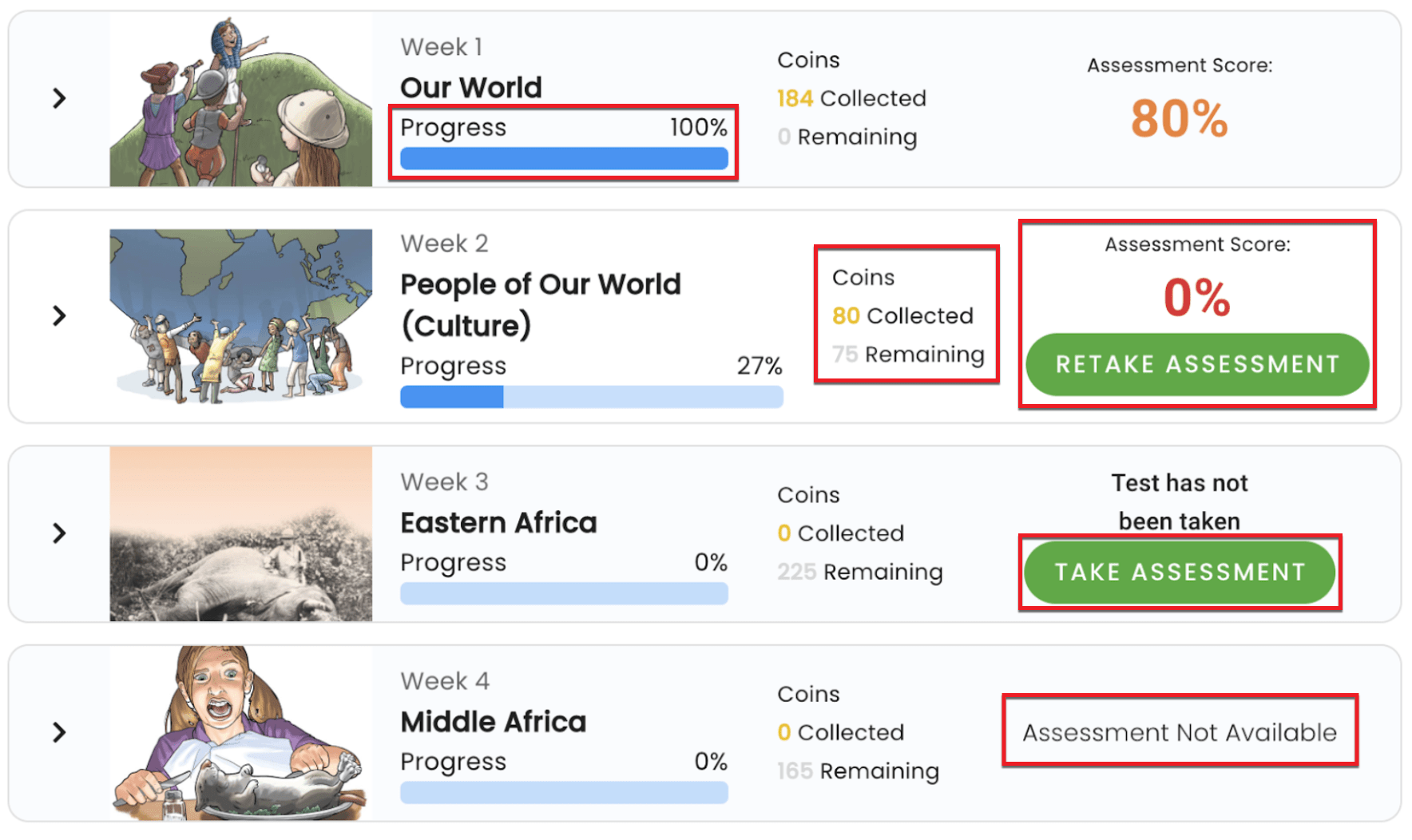Screen dimensions: 1412x840
Task: Select the Middle Africa lesson title
Action: (x=494, y=721)
